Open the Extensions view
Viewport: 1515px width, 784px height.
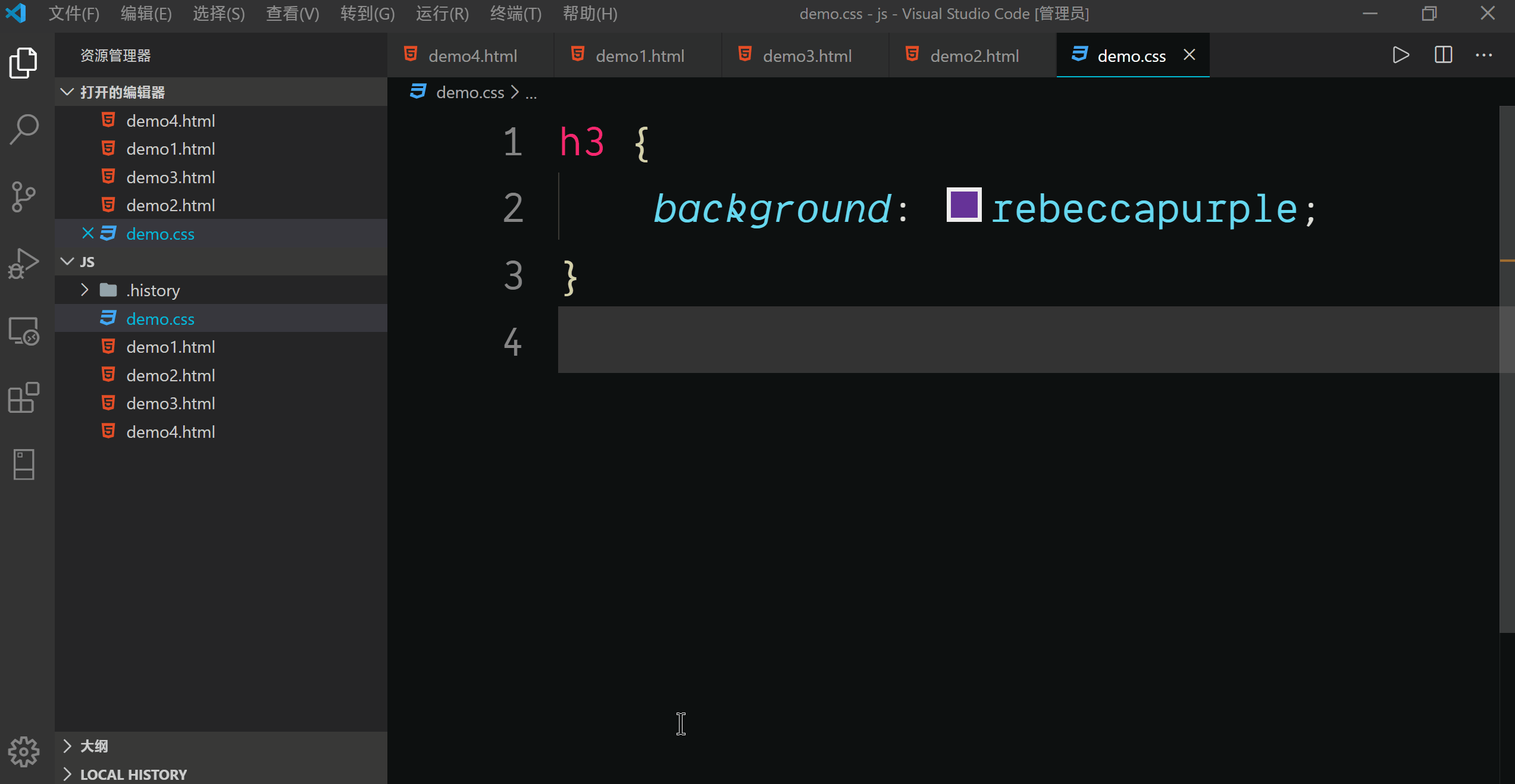[x=24, y=397]
